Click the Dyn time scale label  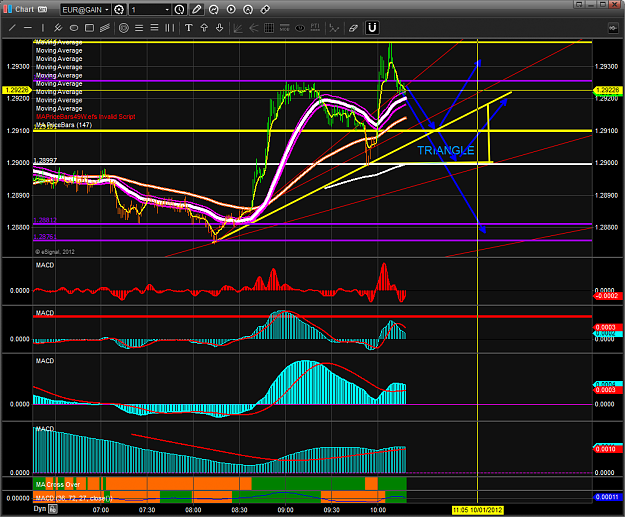point(39,509)
